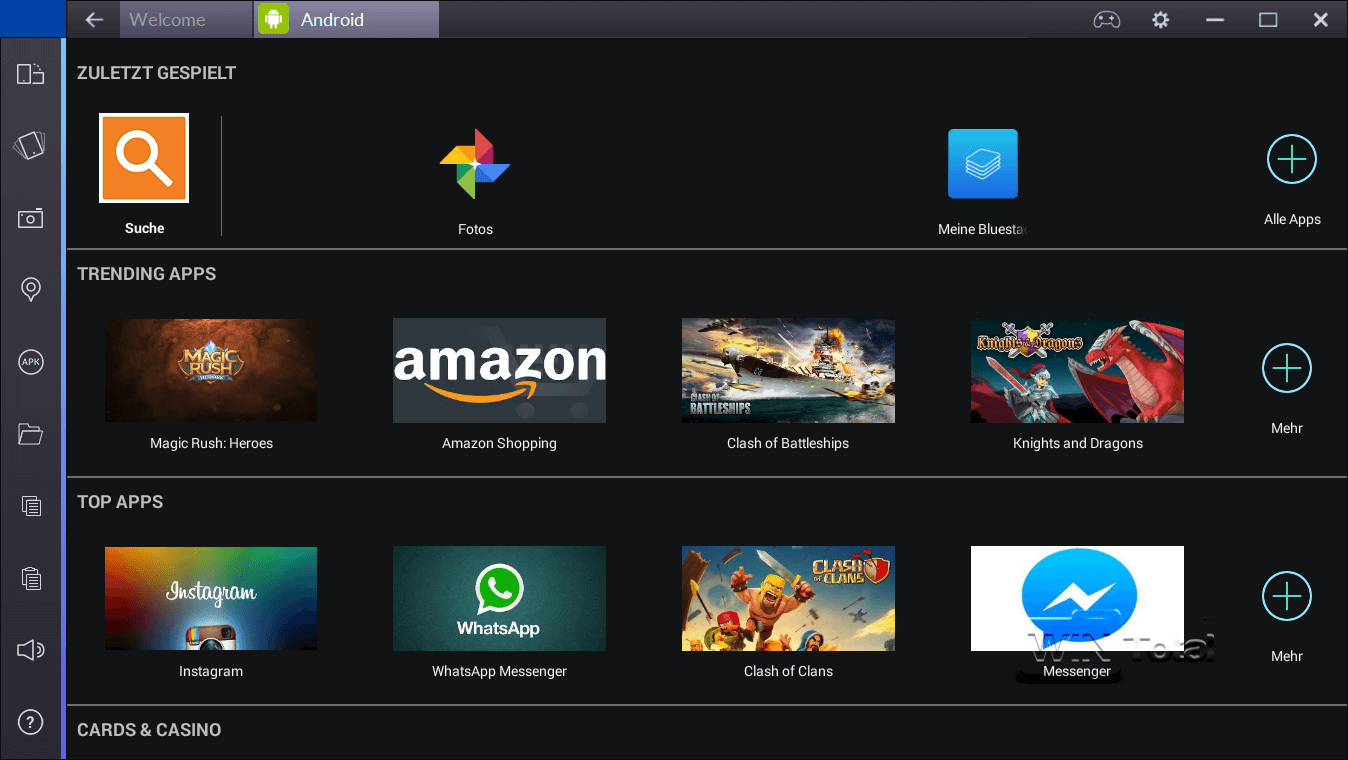Viewport: 1348px width, 760px height.
Task: Click the APK install icon
Action: [x=30, y=362]
